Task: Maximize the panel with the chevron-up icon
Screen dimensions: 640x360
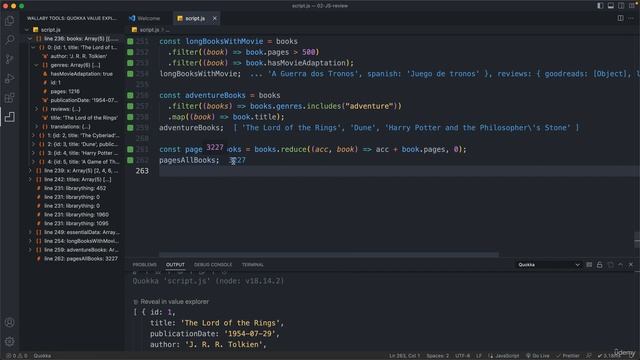Action: coord(620,265)
